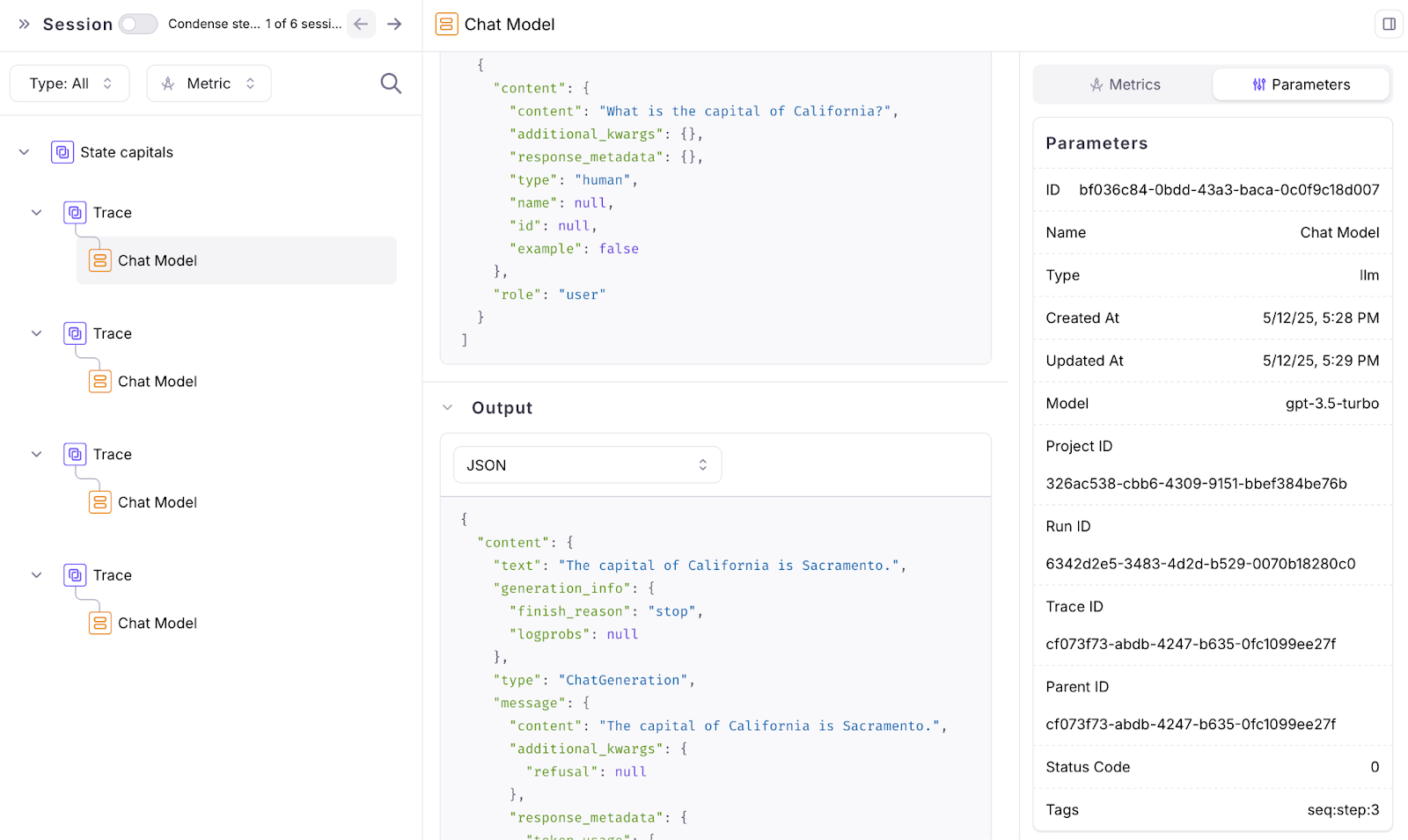Image resolution: width=1408 pixels, height=840 pixels.
Task: Switch to the Metrics tab
Action: point(1125,84)
